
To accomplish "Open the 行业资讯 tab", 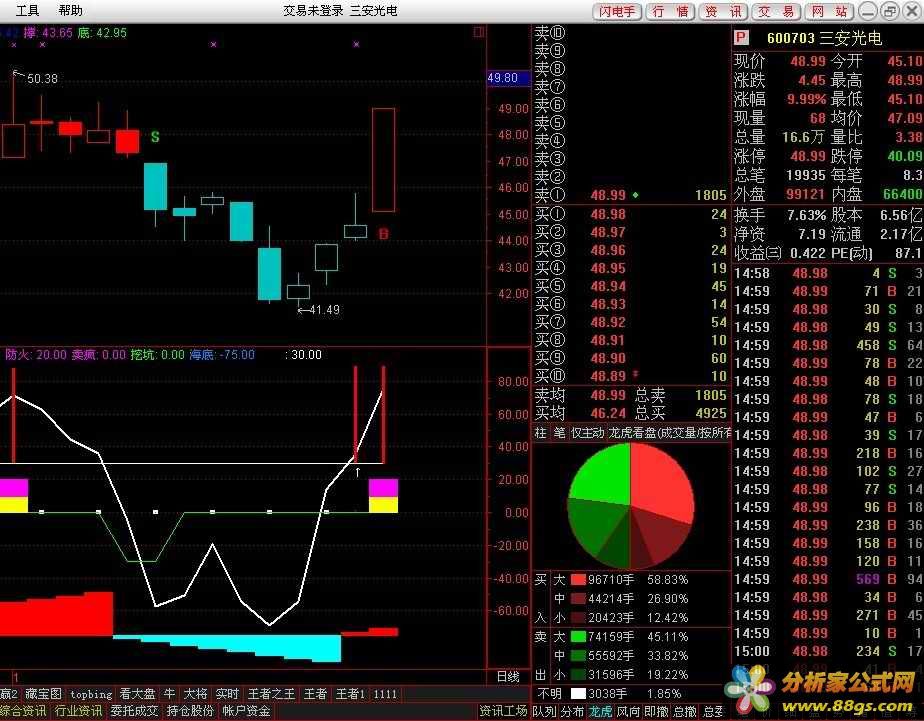I will pos(78,711).
